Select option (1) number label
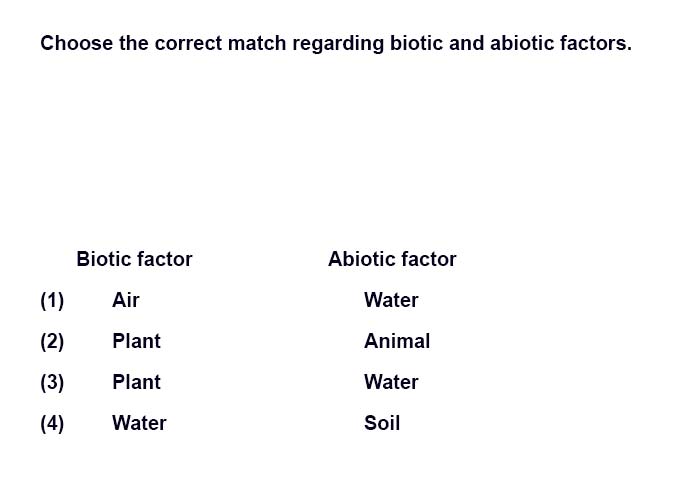Viewport: 700px width, 500px height. point(52,300)
